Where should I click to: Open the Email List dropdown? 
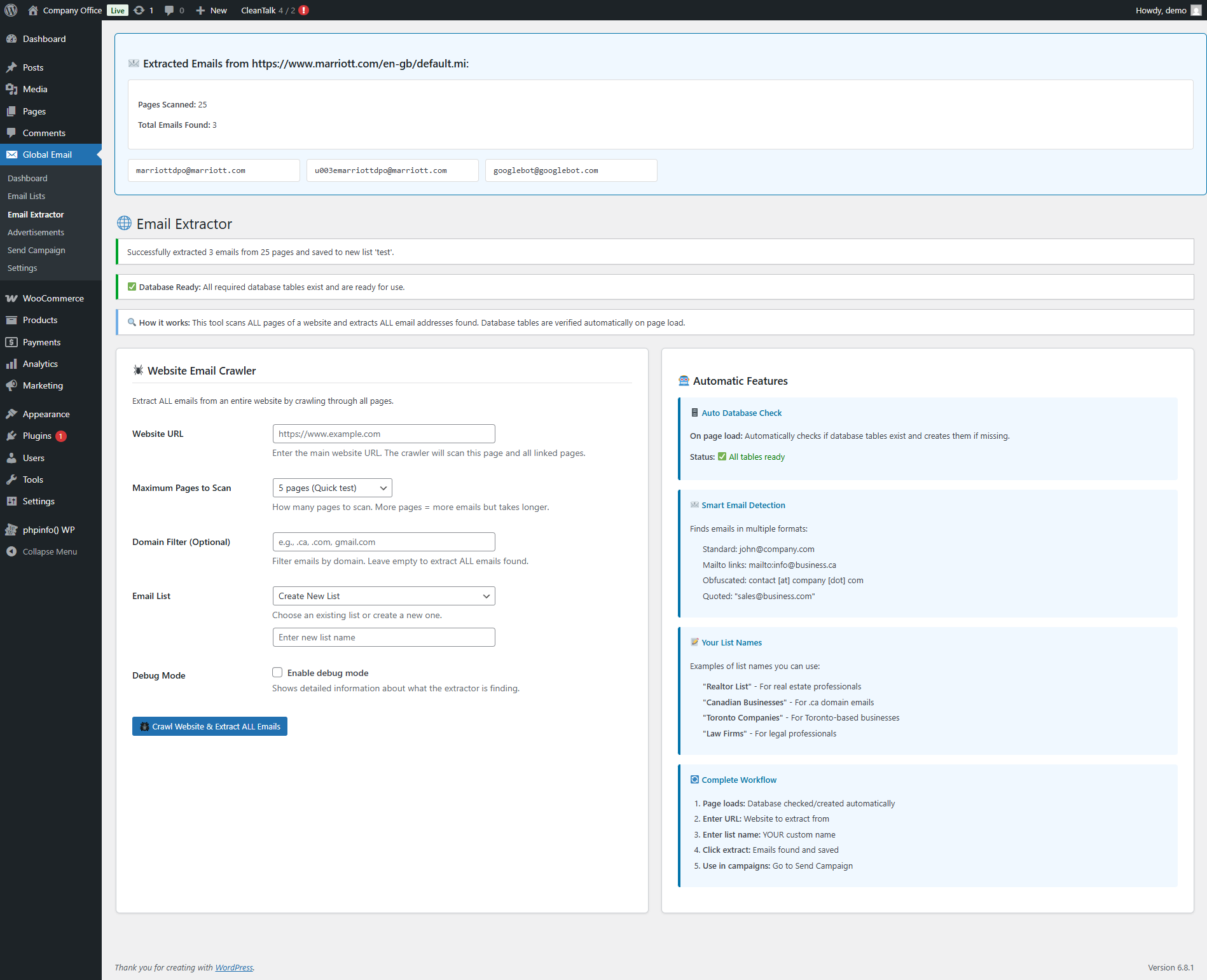(383, 596)
